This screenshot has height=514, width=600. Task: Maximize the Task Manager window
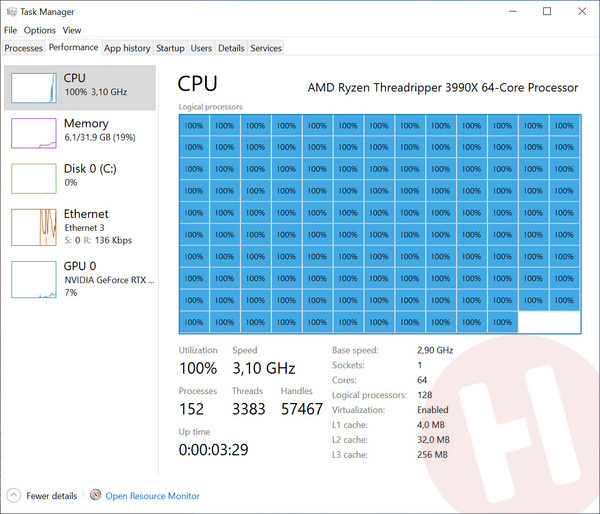pos(547,11)
